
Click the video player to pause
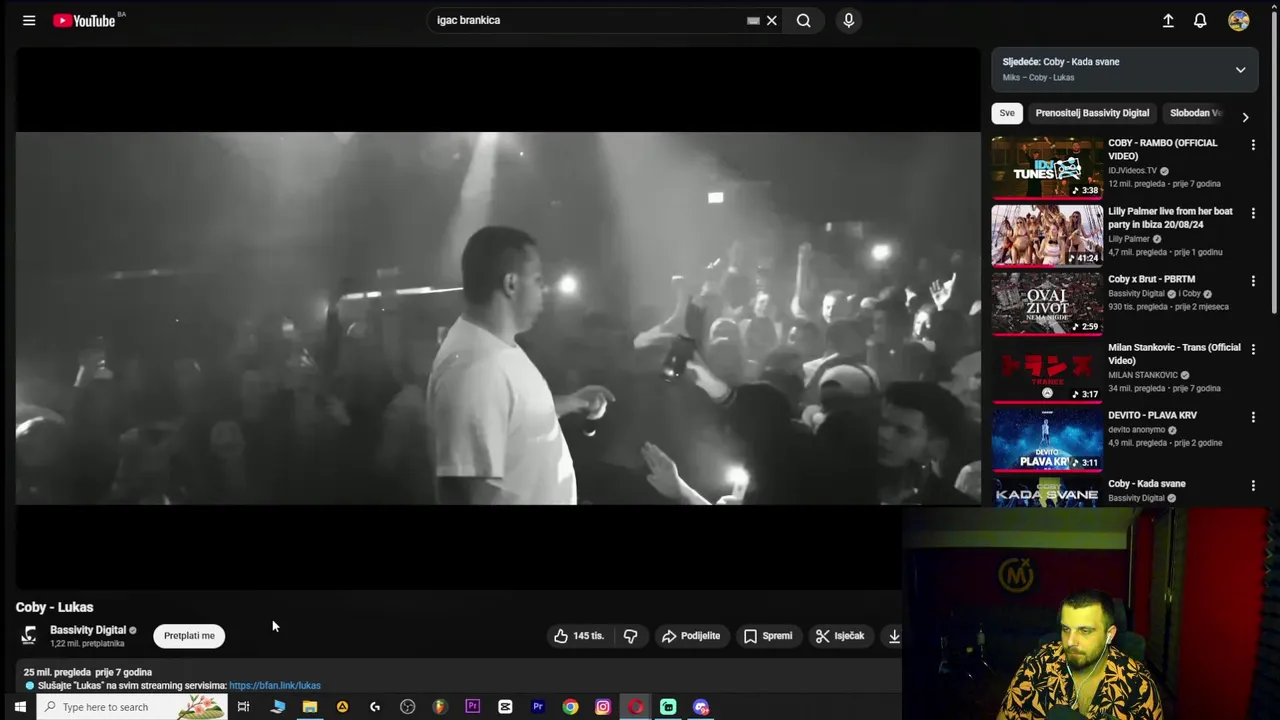498,318
